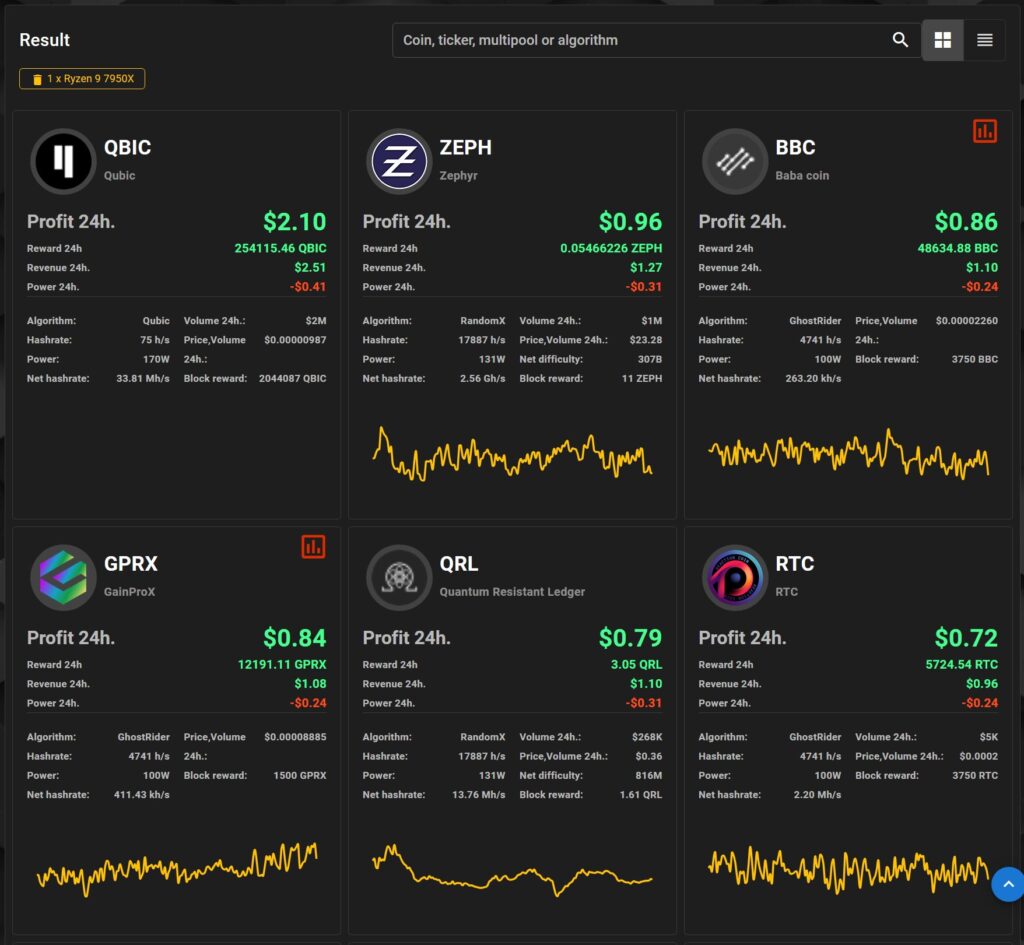Screen dimensions: 1024x945
Task: Click the QBIC coin logo
Action: click(x=63, y=161)
